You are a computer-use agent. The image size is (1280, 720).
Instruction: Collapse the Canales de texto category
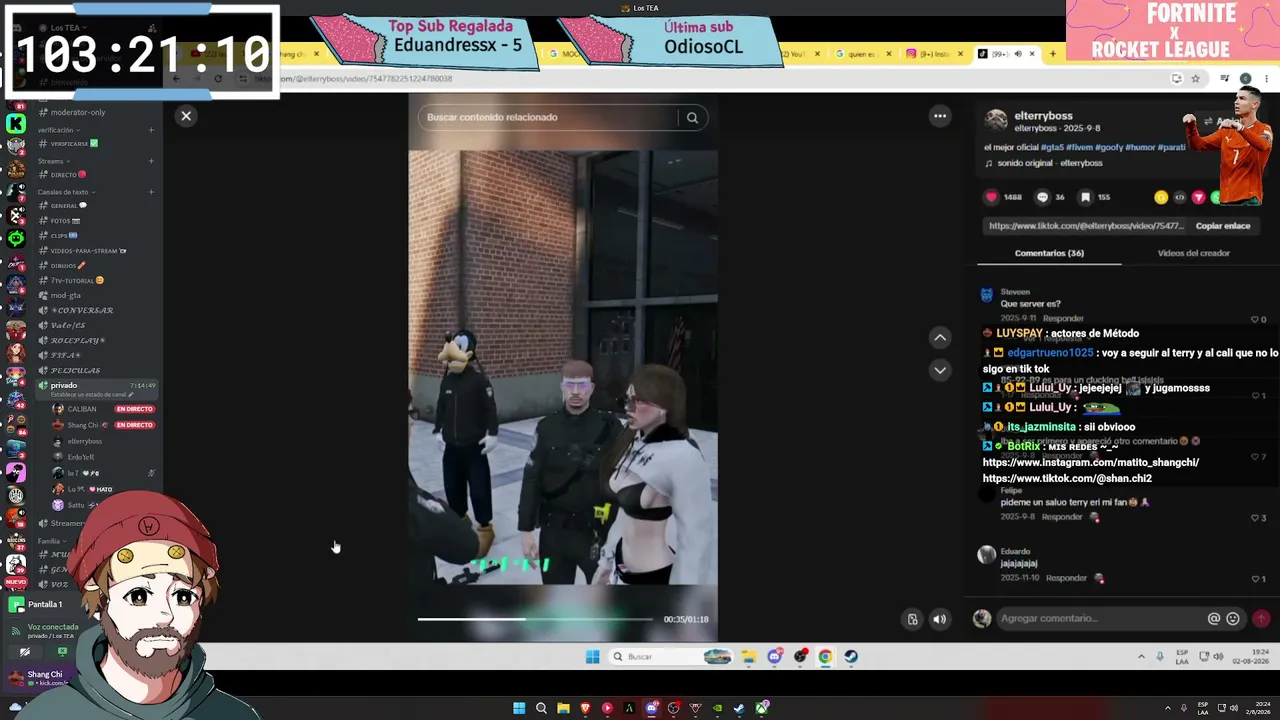point(65,192)
